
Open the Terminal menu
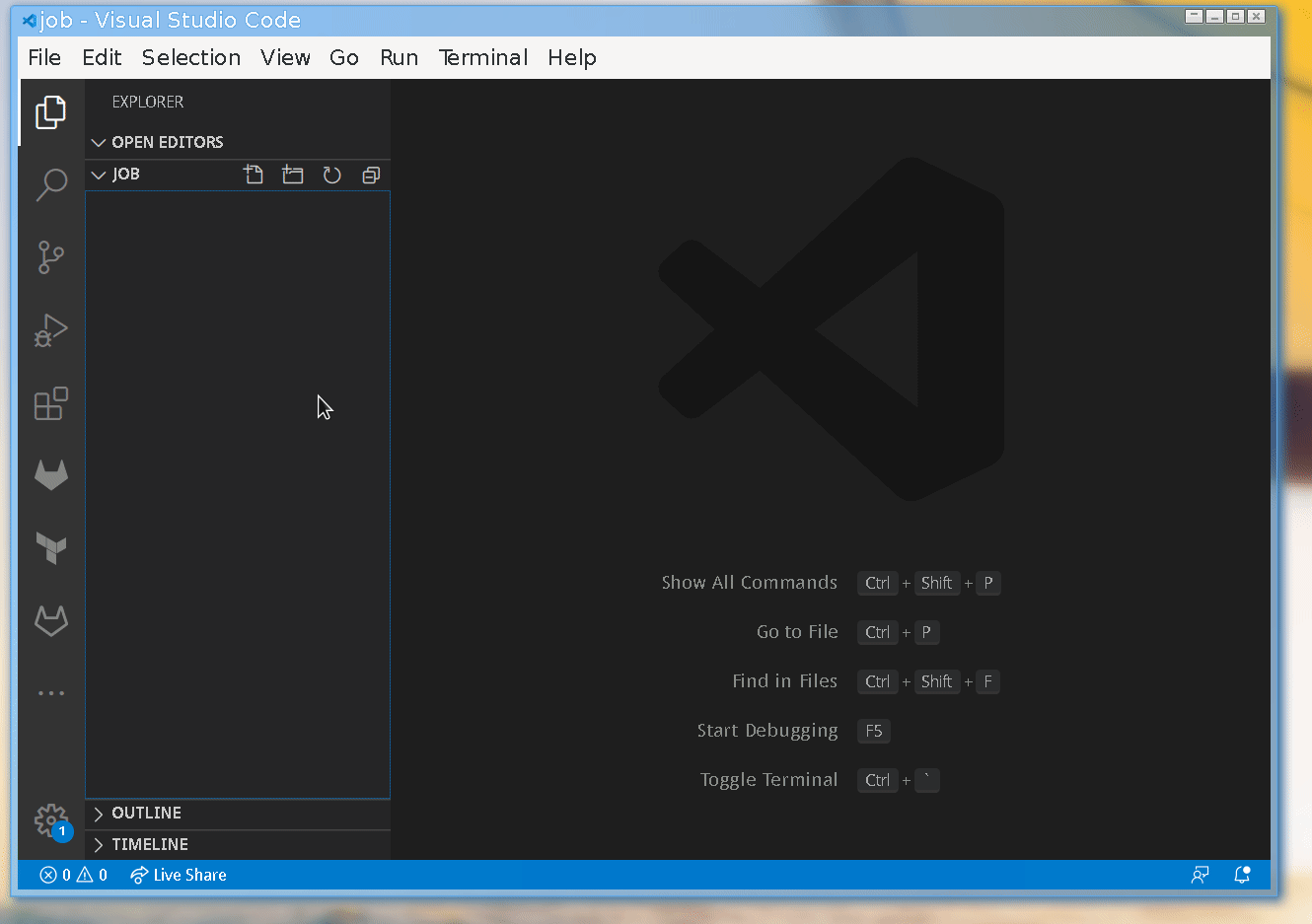tap(483, 57)
